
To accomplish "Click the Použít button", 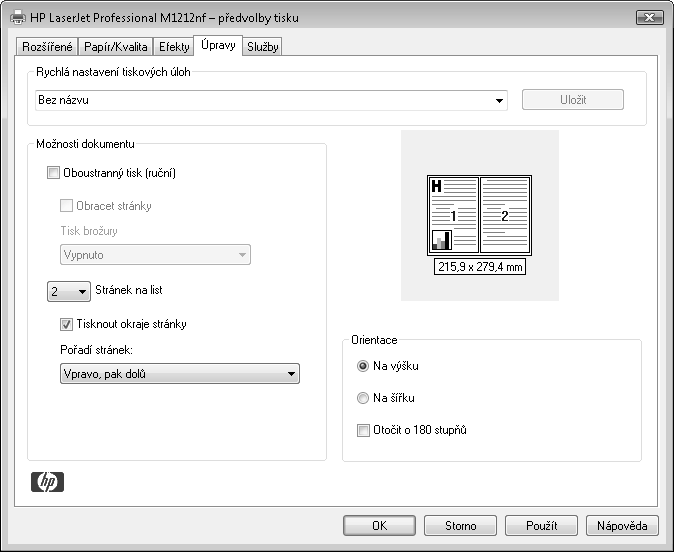I will (541, 525).
